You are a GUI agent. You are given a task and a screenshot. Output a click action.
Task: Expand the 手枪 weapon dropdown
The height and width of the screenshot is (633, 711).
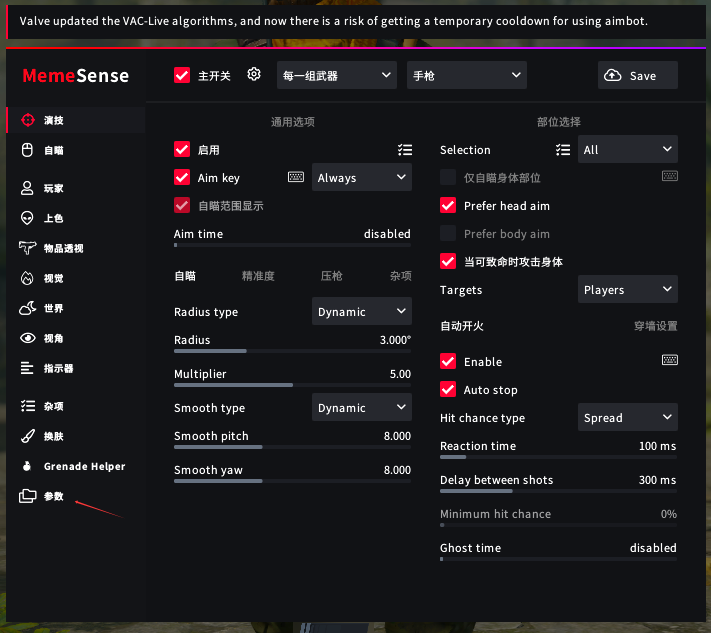(x=466, y=75)
